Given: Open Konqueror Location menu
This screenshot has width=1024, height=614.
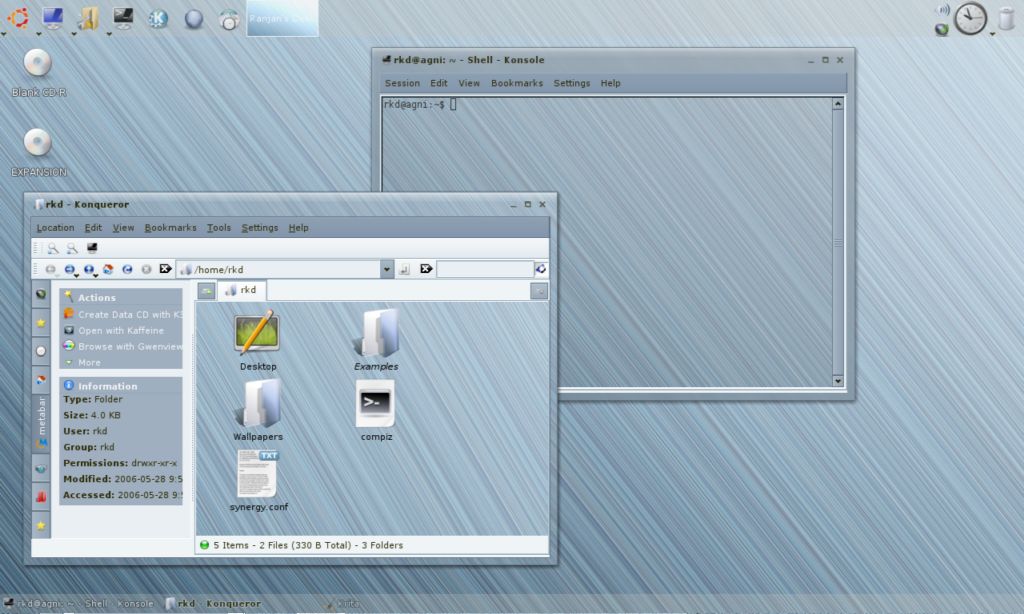Looking at the screenshot, I should (x=55, y=227).
